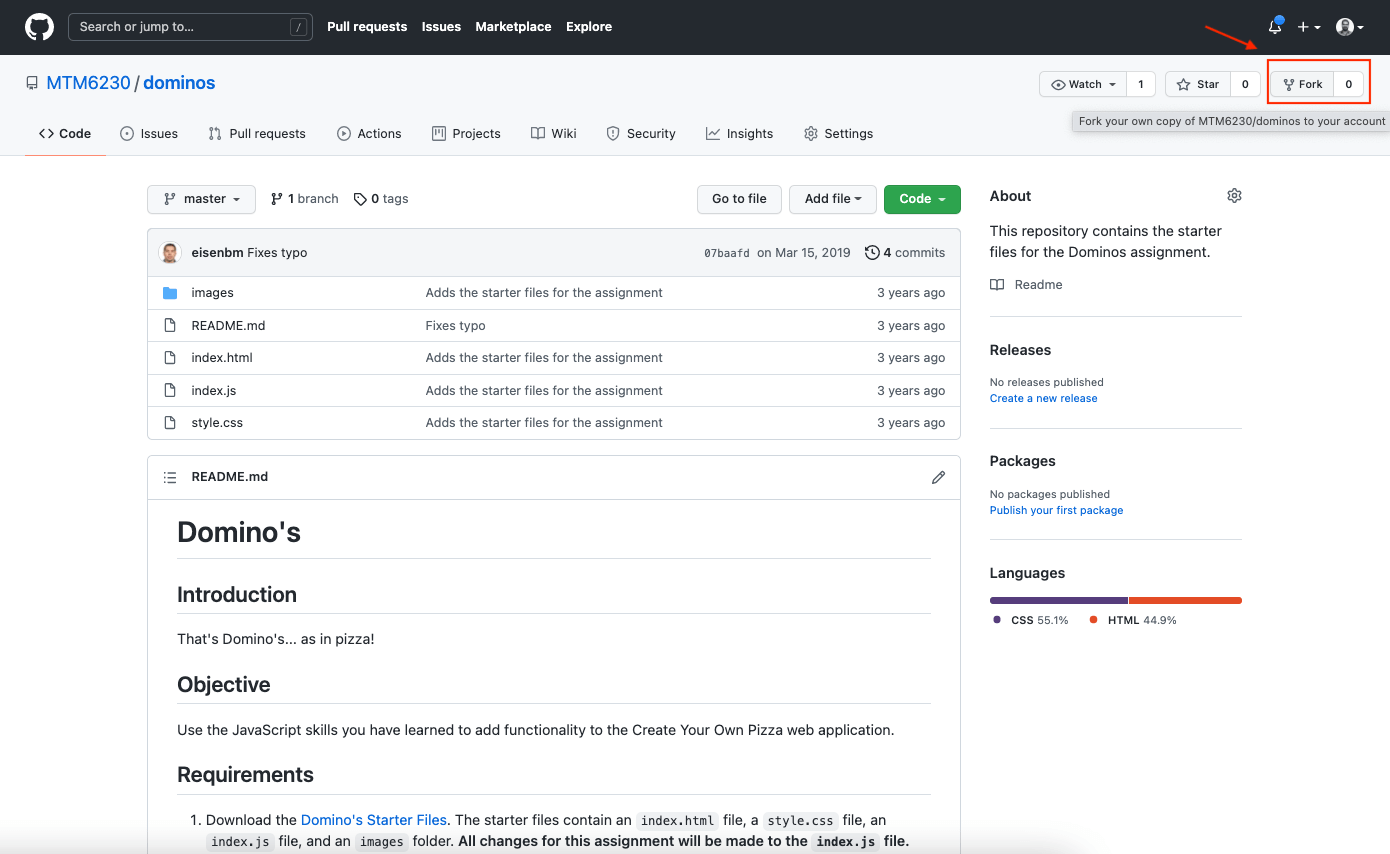This screenshot has height=854, width=1390.
Task: Fork the dominos repository
Action: tap(1302, 84)
